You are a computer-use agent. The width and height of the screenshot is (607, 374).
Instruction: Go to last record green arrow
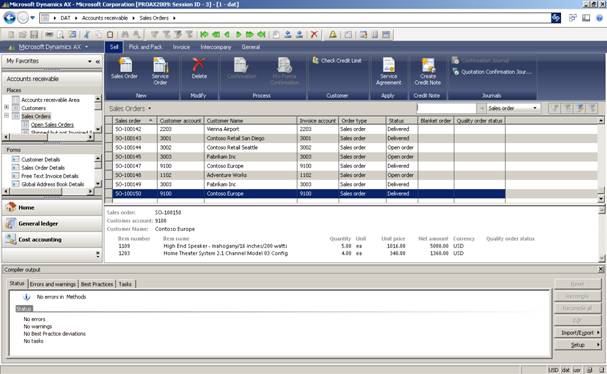pos(261,34)
